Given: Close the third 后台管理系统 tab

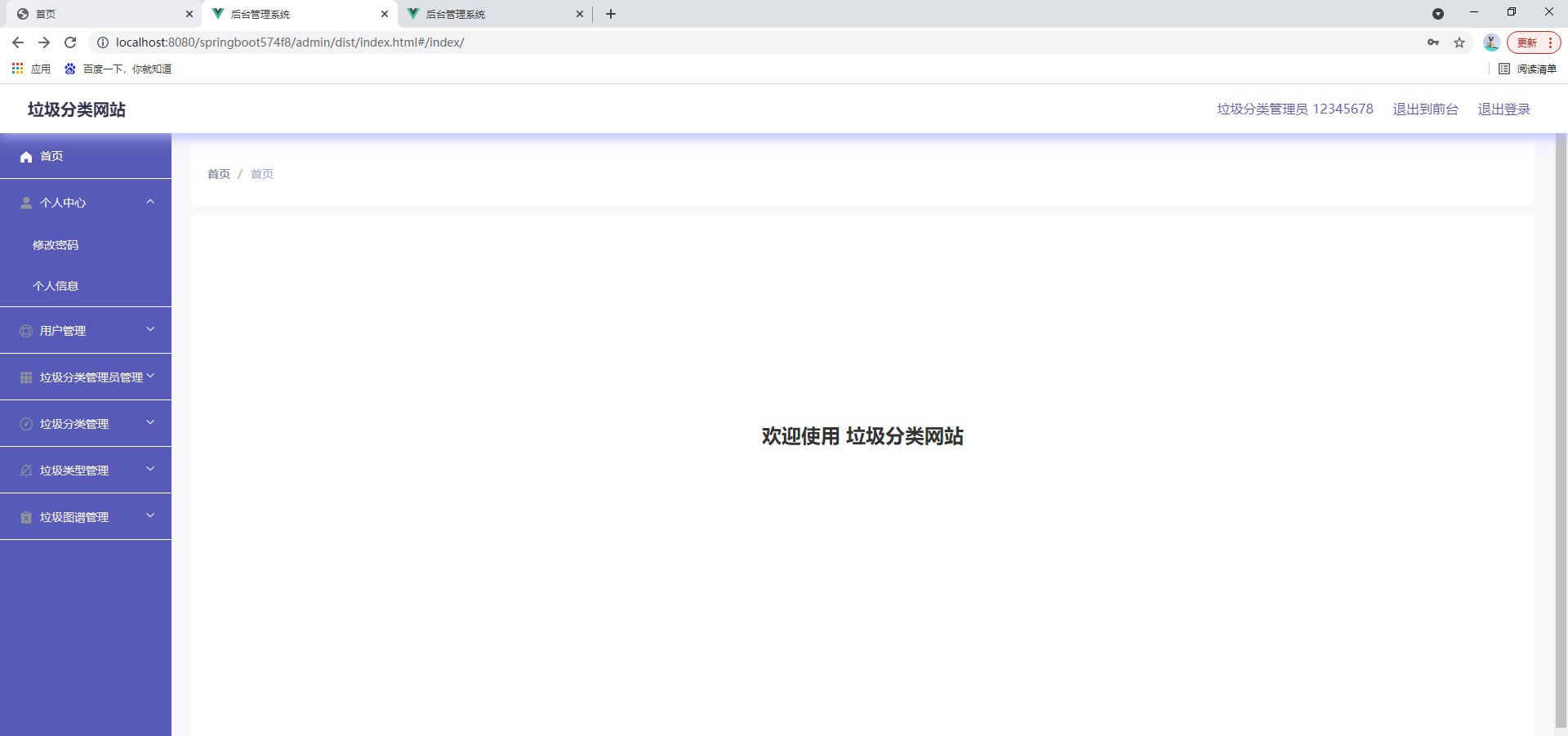Looking at the screenshot, I should coord(580,14).
